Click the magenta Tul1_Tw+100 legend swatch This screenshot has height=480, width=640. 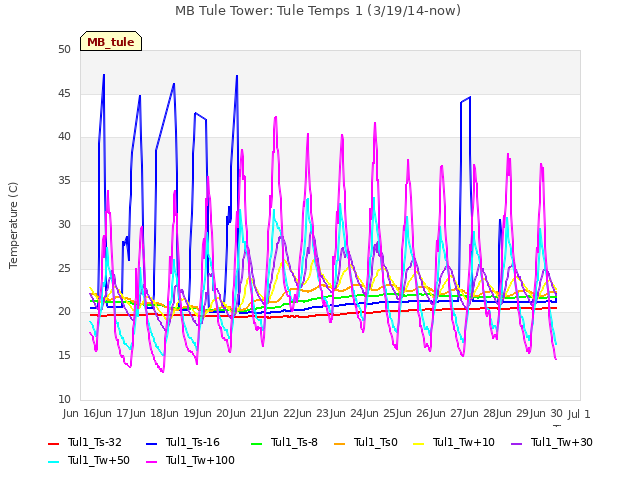151,461
